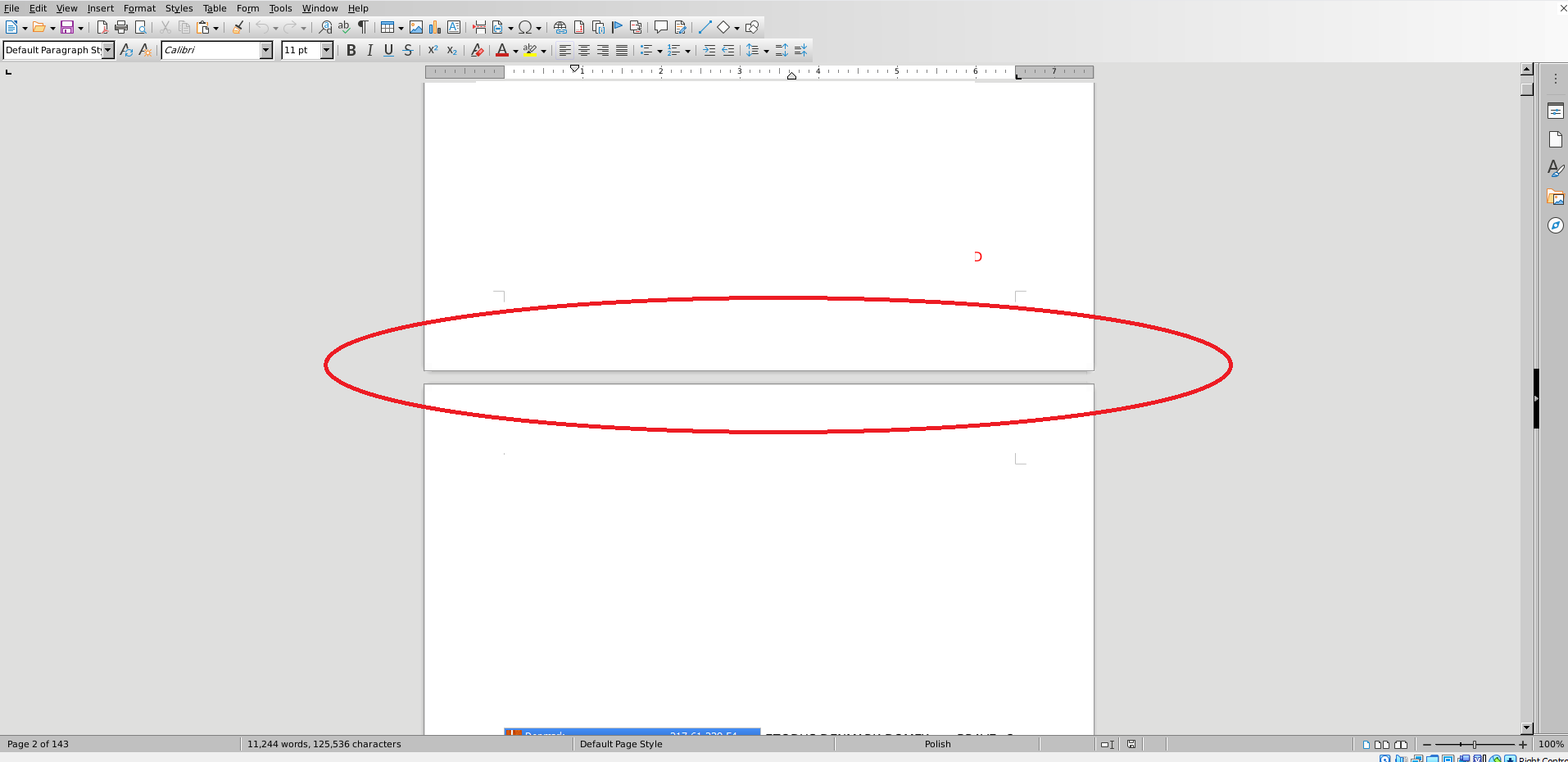The width and height of the screenshot is (1568, 762).
Task: Export directly as PDF
Action: [102, 27]
